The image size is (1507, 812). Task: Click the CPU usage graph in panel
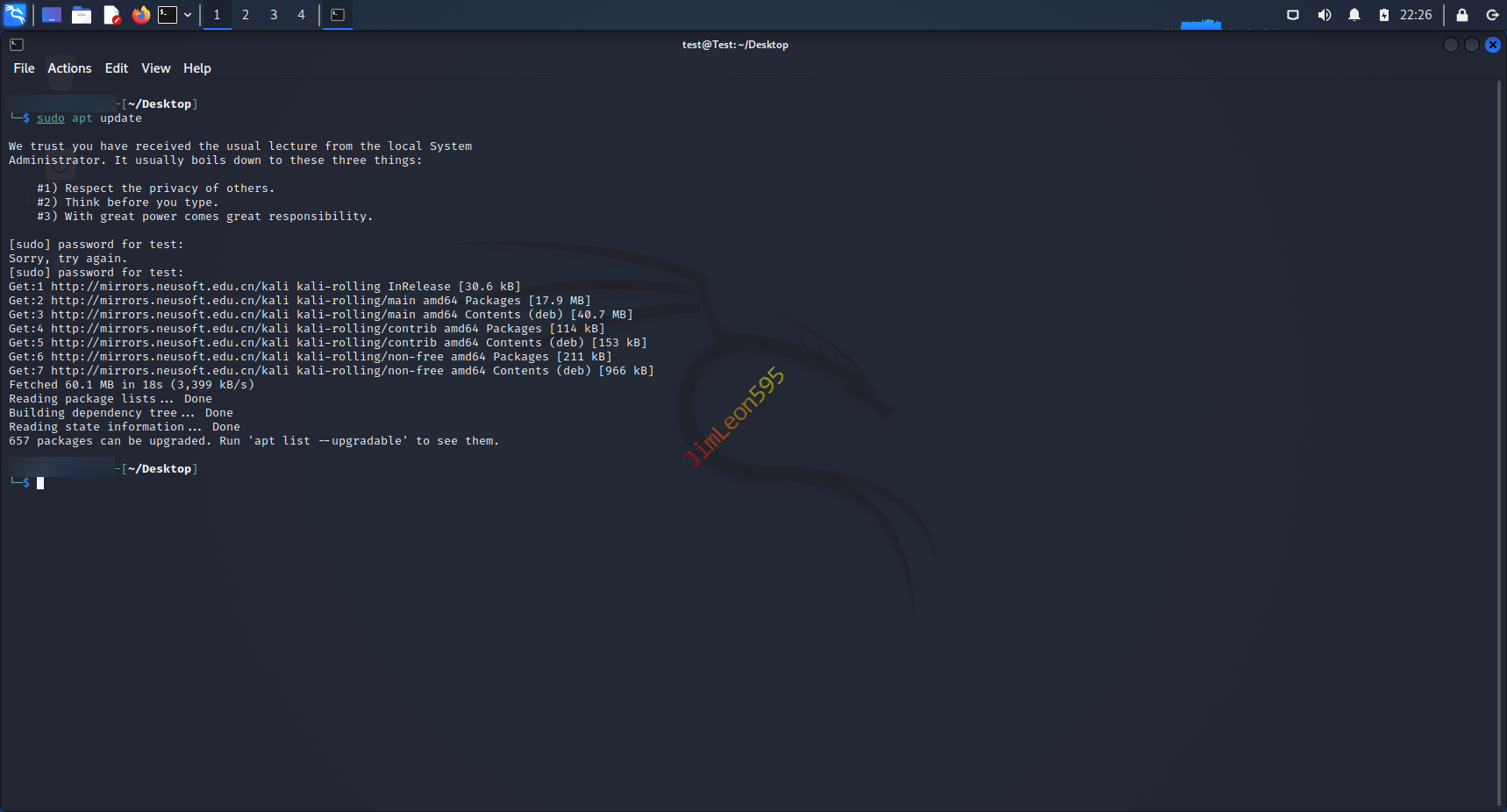1201,23
